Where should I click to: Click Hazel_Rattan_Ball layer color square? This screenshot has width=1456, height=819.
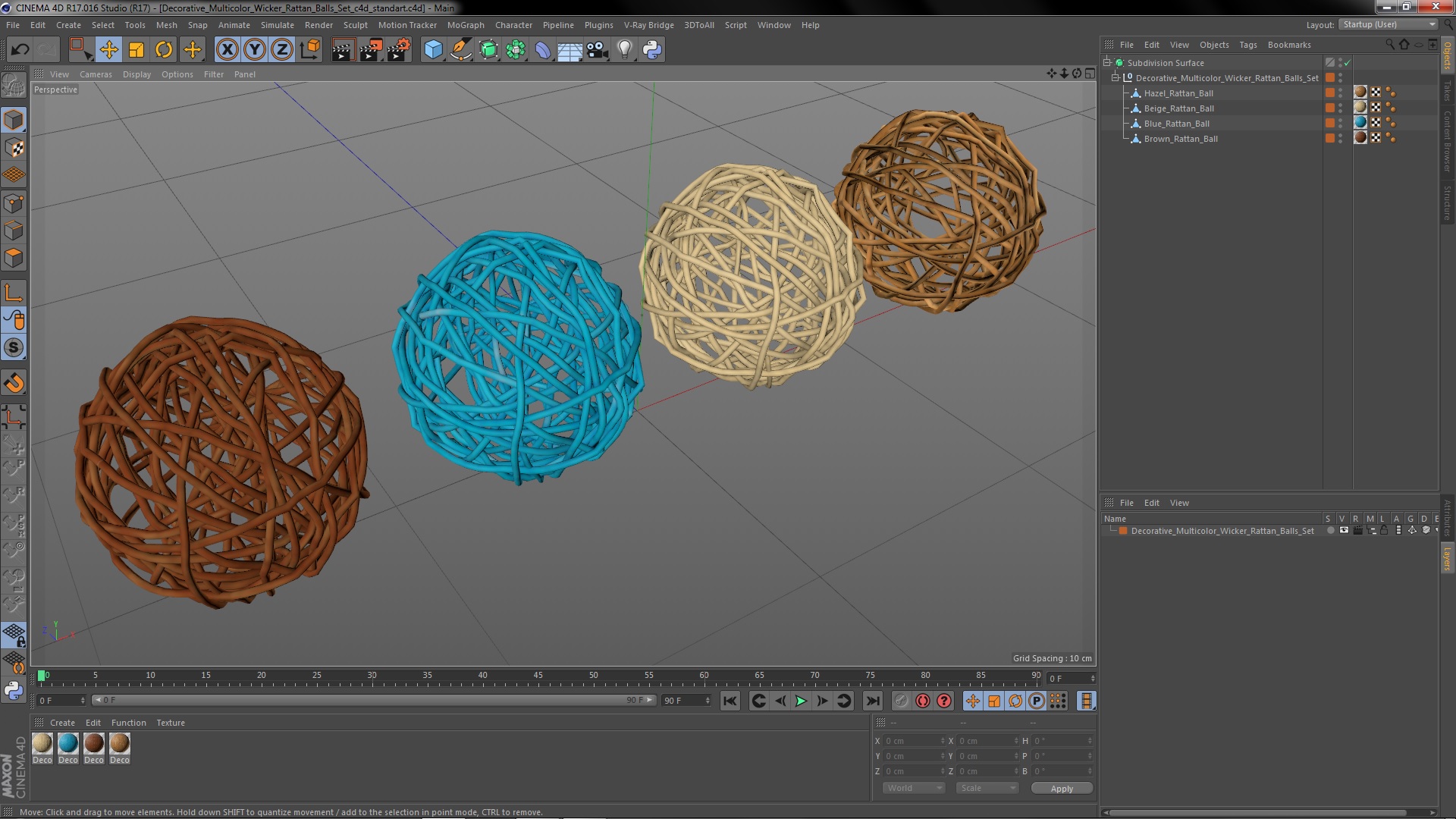pos(1329,93)
